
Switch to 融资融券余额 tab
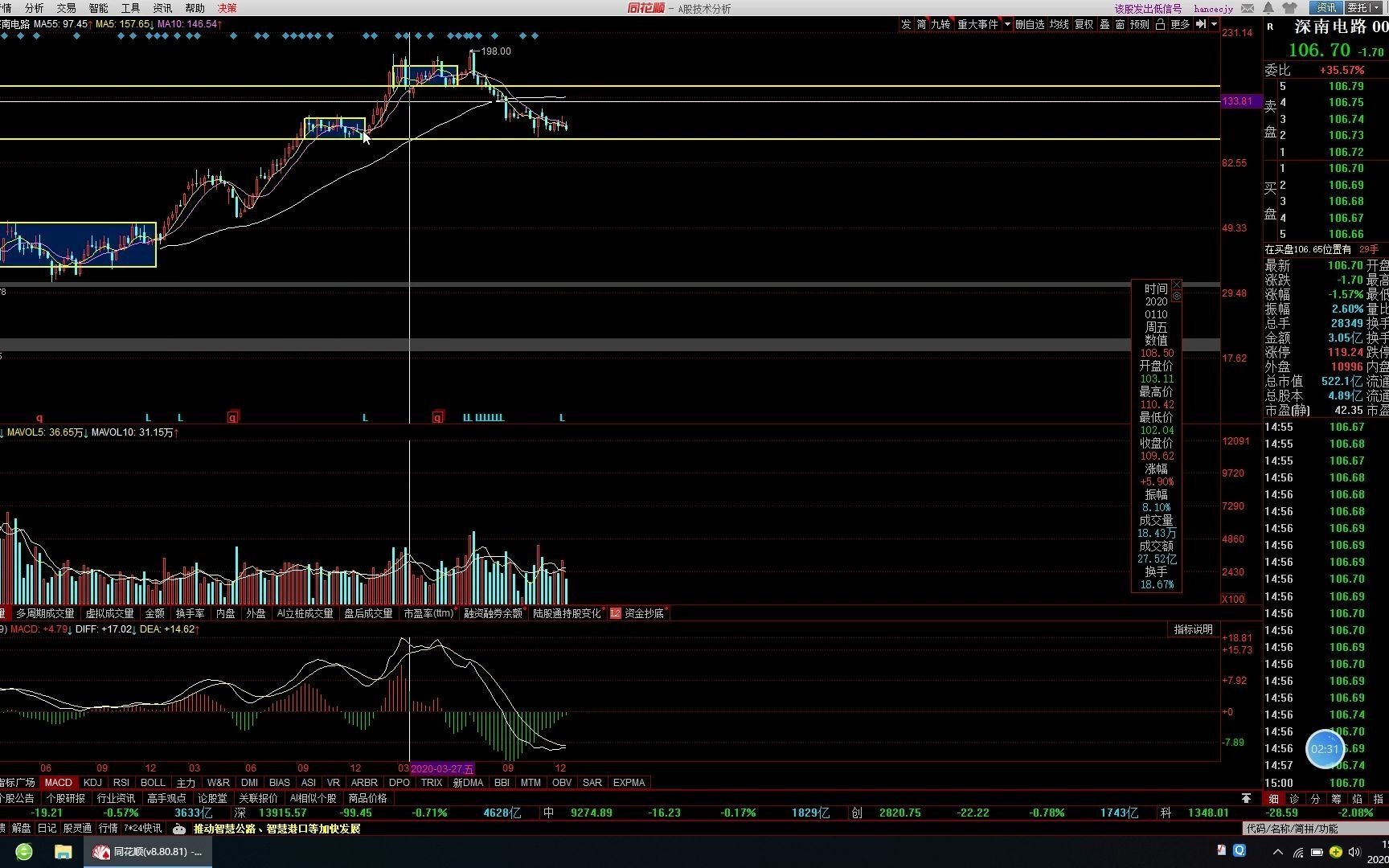(493, 613)
